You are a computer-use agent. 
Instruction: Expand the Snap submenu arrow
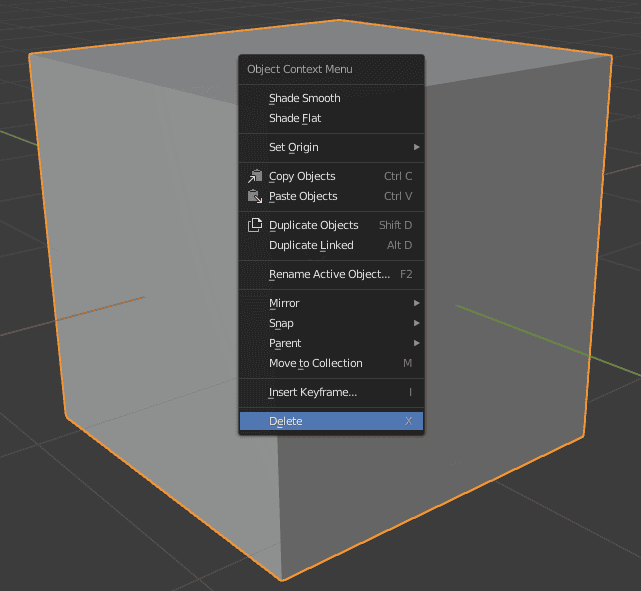416,323
